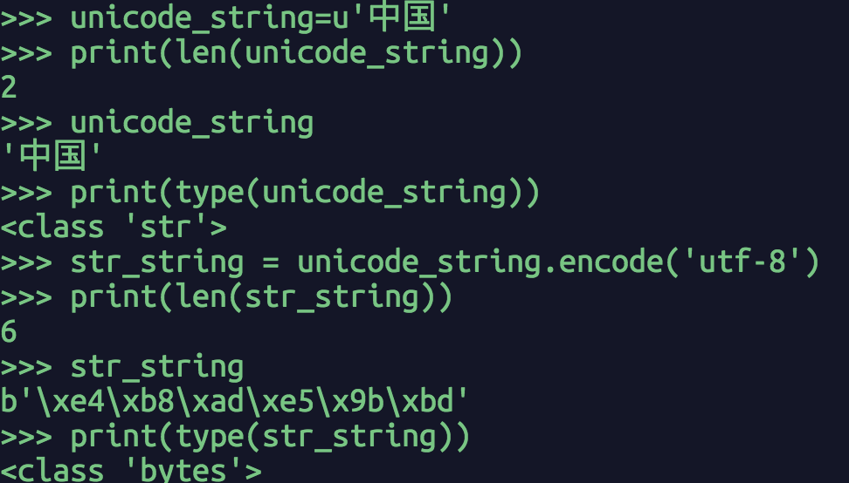Click the print(type(unicode_string)) command
The image size is (849, 483).
pos(305,193)
